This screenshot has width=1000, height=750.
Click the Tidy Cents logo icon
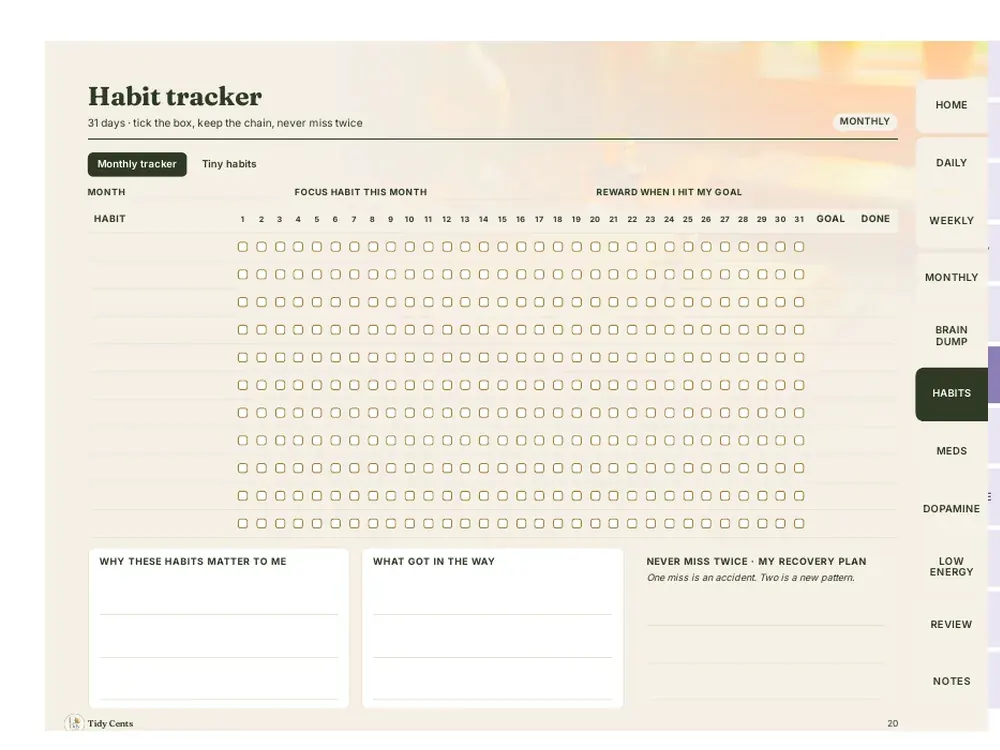(74, 723)
